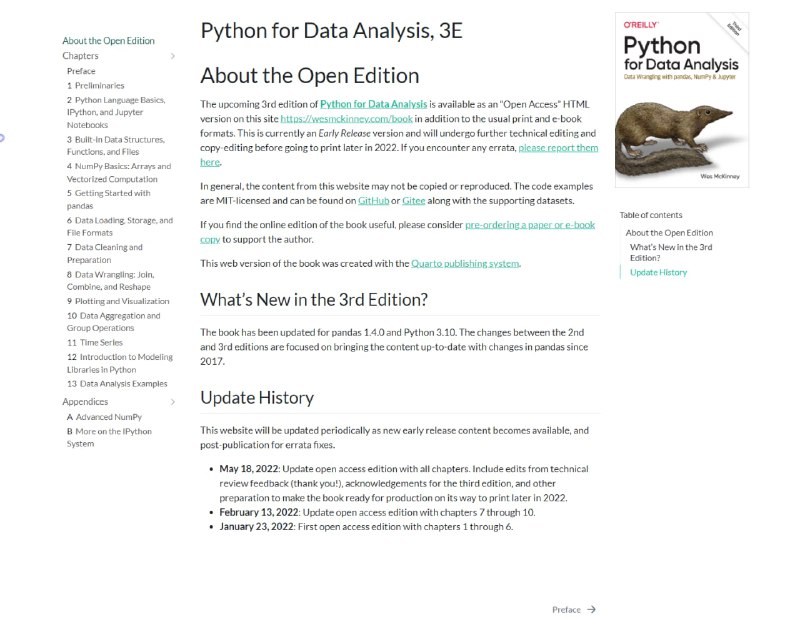Click the Update History heading
Viewport: 800px width, 619px height.
point(257,398)
